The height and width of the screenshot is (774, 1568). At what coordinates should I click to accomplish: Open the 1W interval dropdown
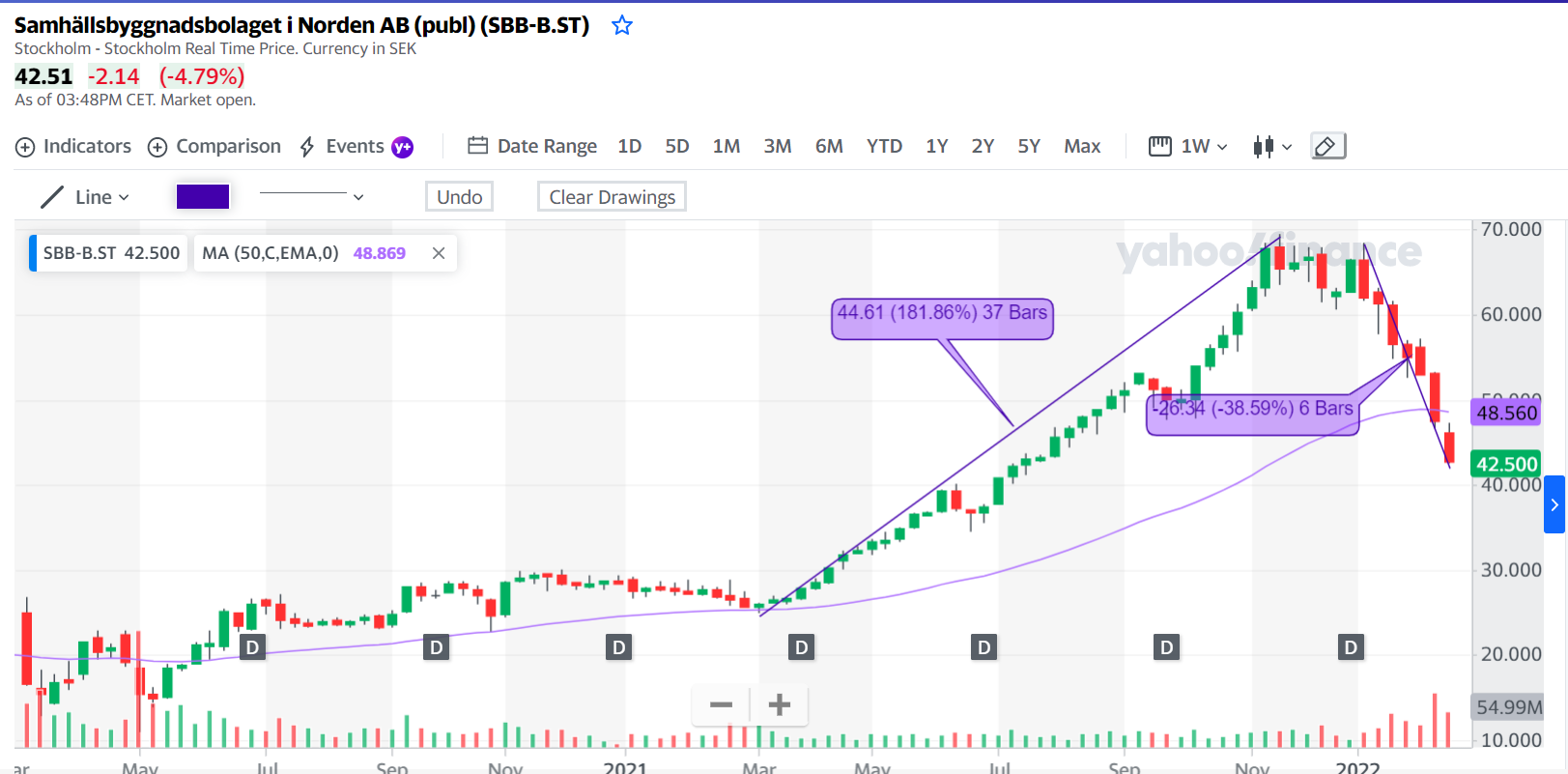click(x=1204, y=146)
